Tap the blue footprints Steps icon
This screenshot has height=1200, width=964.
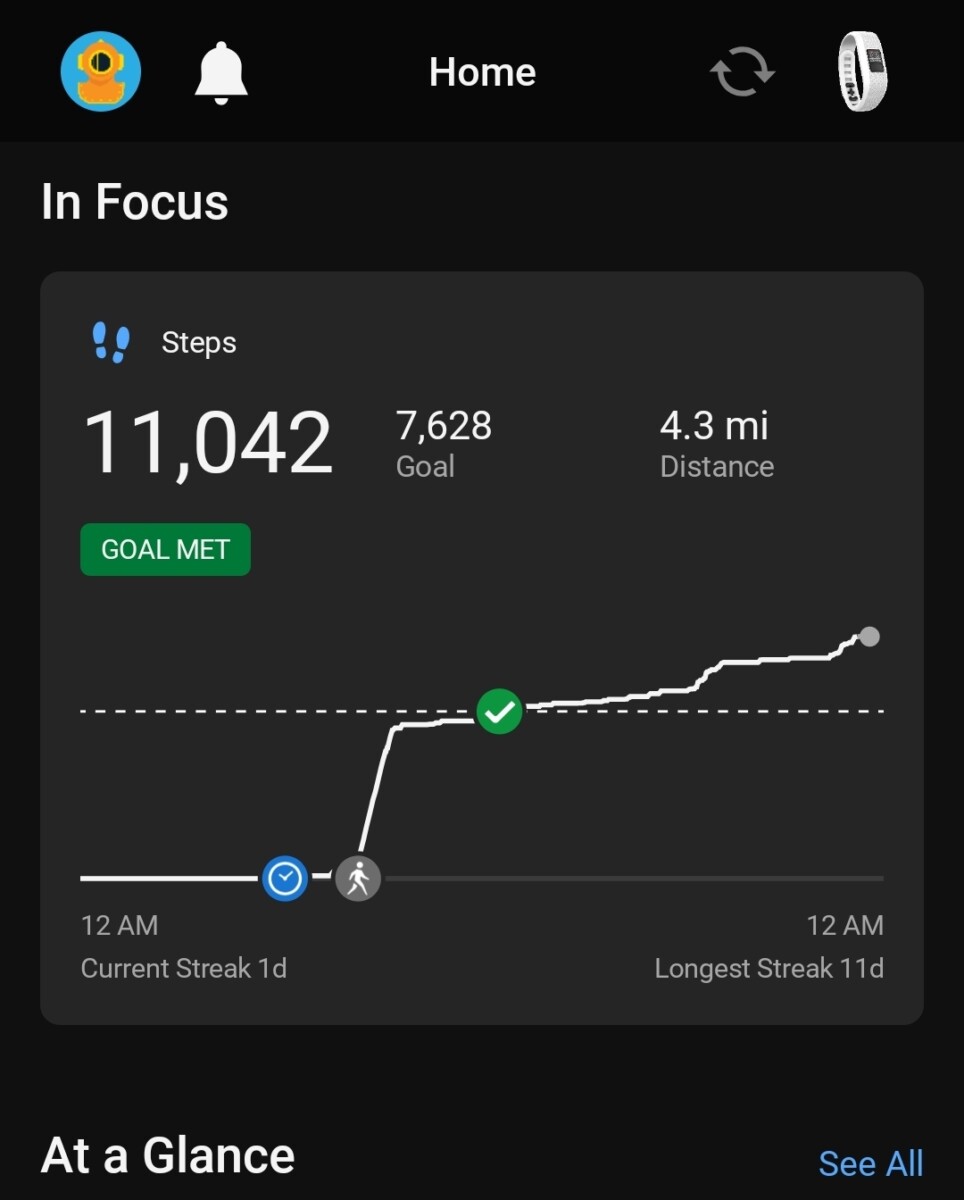click(x=111, y=343)
